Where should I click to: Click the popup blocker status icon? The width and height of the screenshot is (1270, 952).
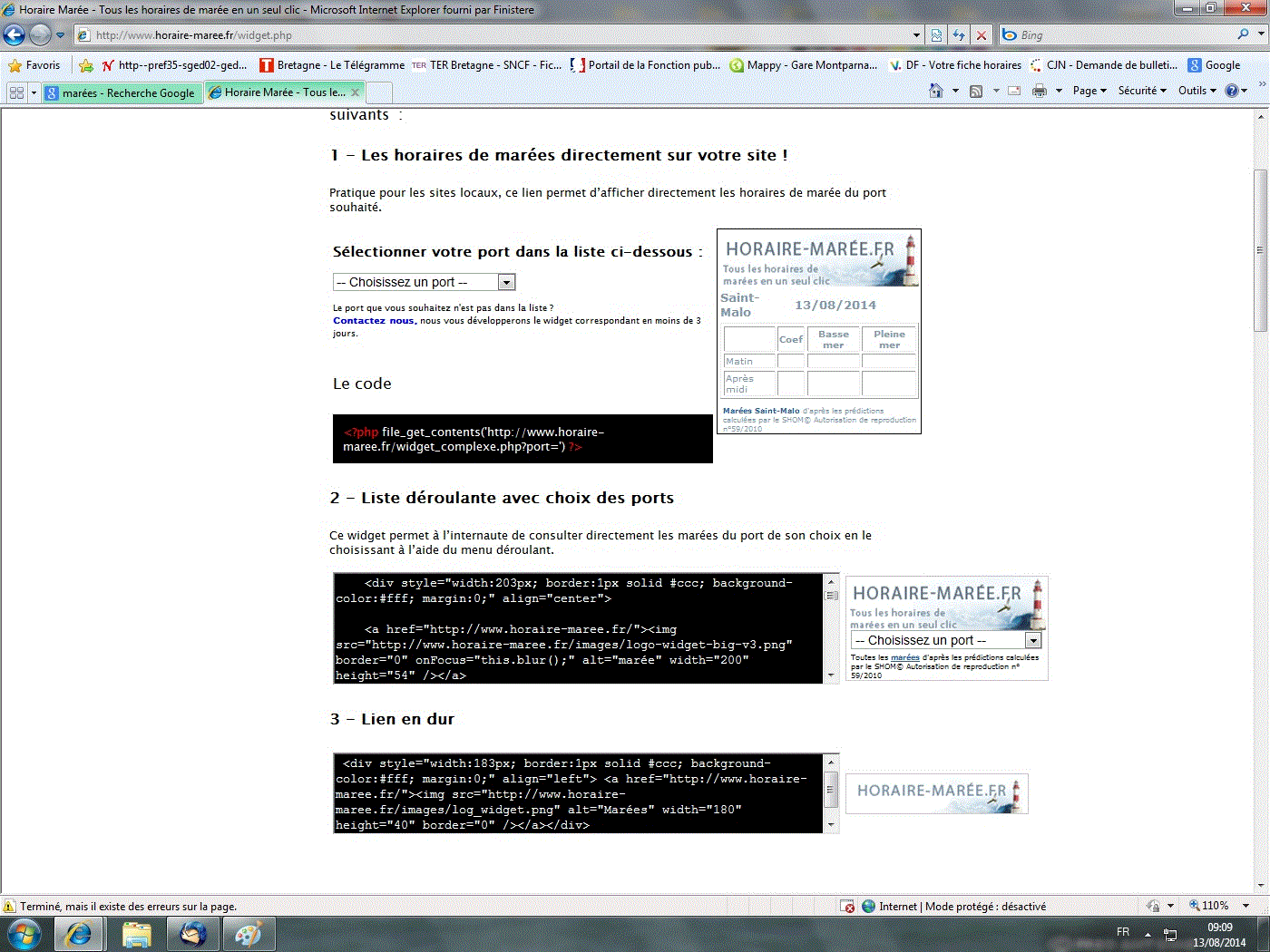point(847,906)
